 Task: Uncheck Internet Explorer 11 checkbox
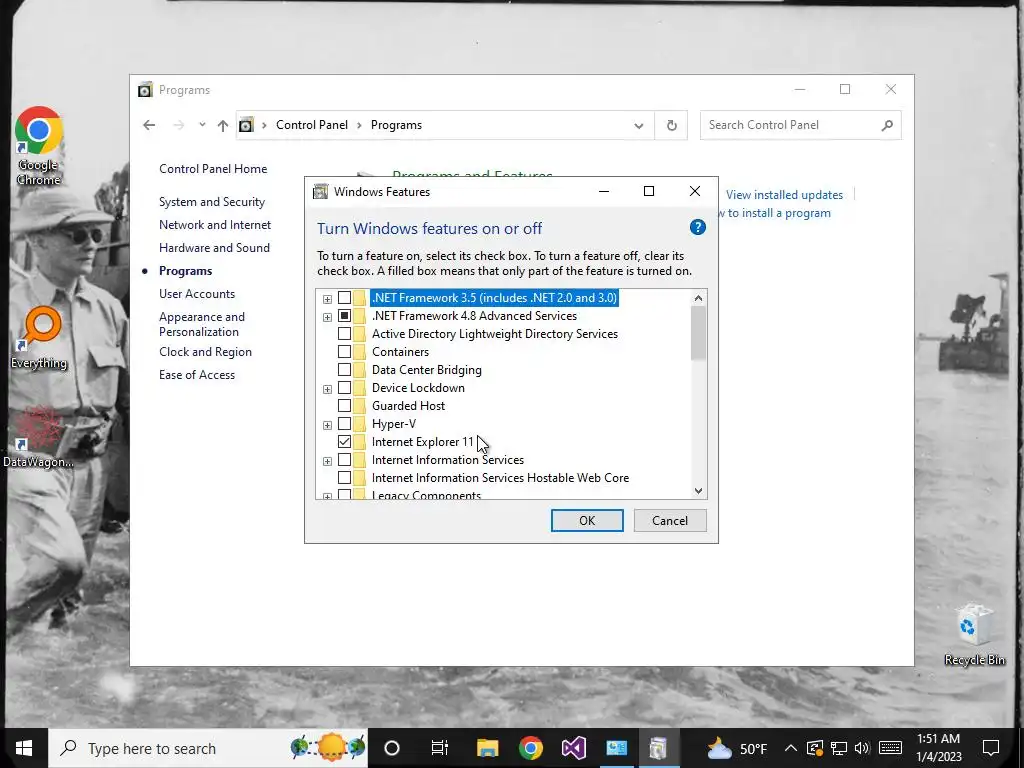coord(344,441)
